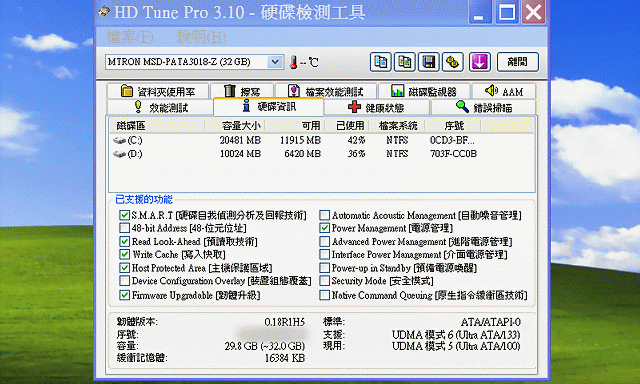Toggle the Write Cache checkbox
The image size is (640, 384).
(124, 254)
